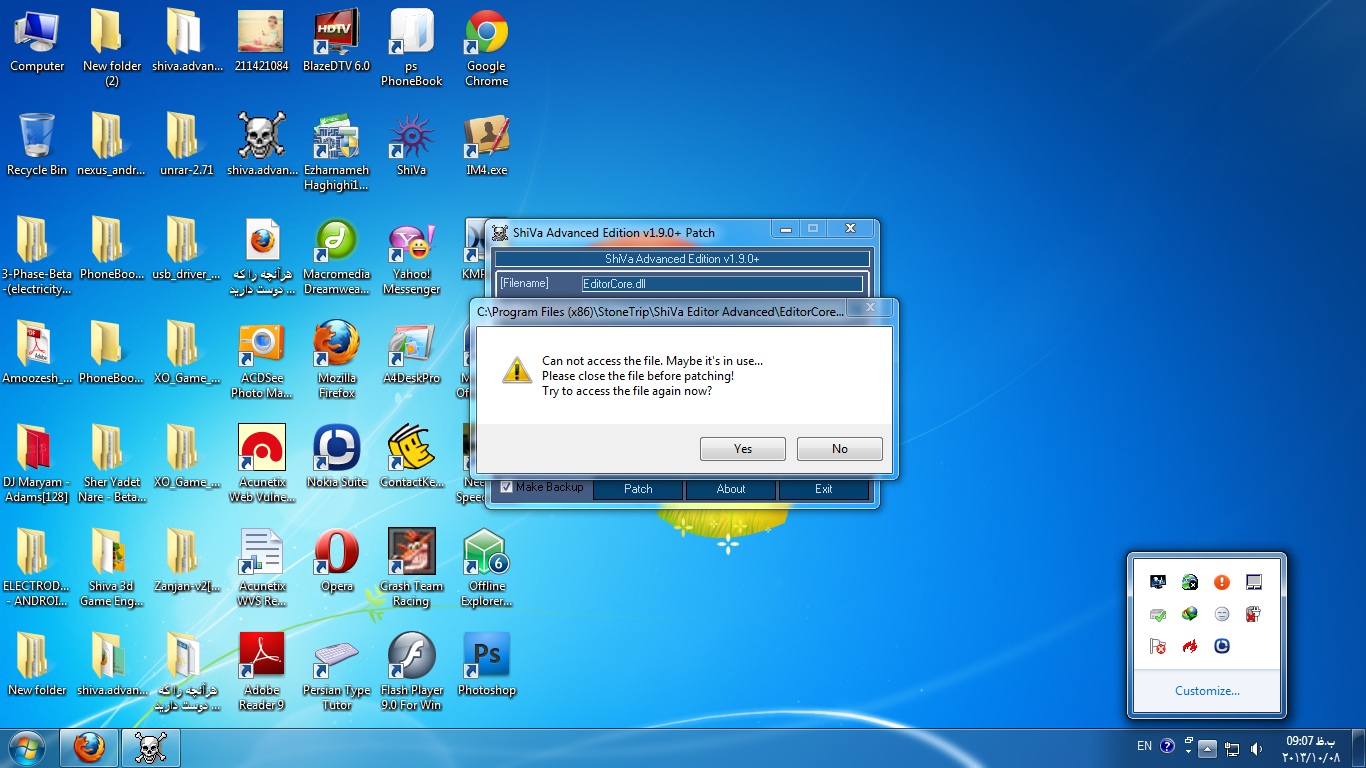
Task: Toggle the Make Backup checkbox
Action: pyautogui.click(x=507, y=487)
